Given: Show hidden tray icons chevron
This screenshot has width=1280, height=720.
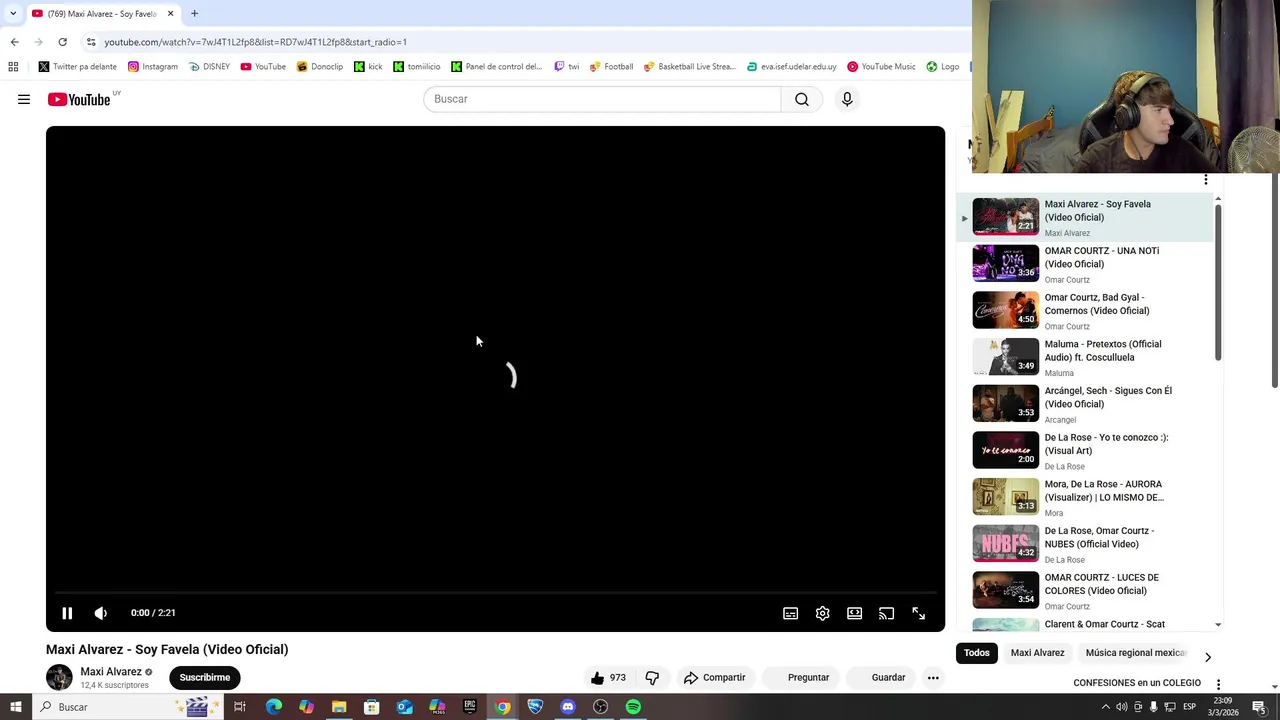Looking at the screenshot, I should (x=1105, y=707).
